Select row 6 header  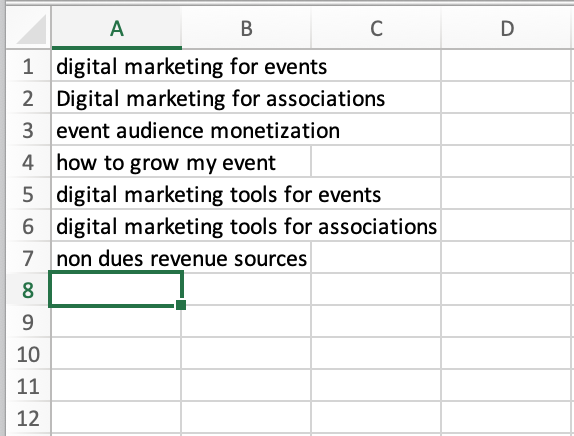[28, 226]
